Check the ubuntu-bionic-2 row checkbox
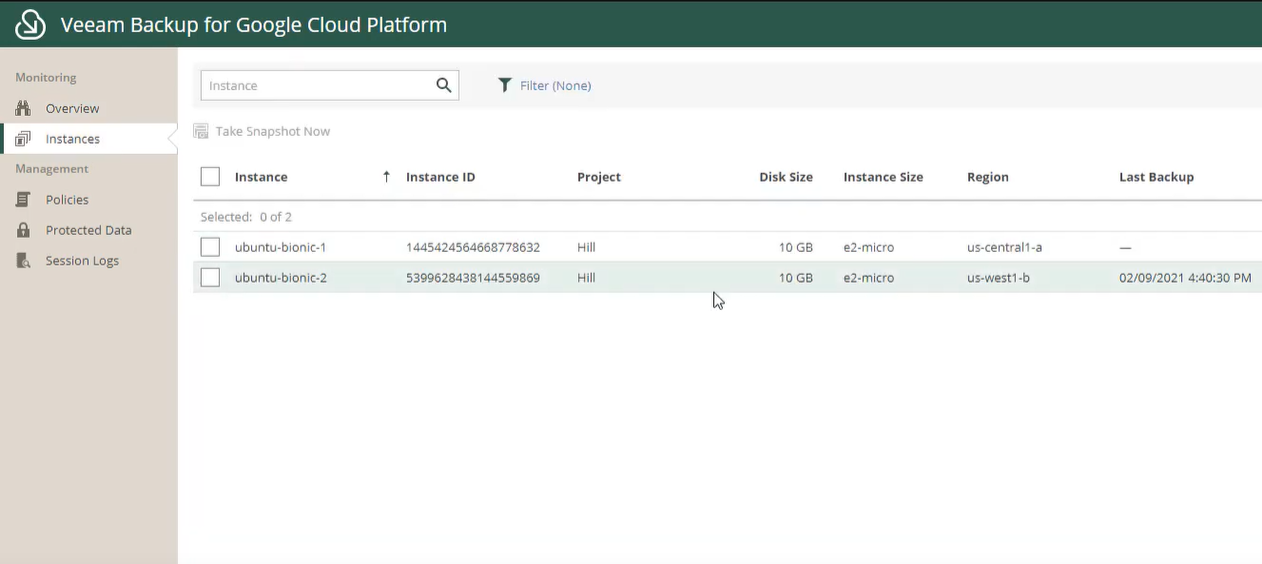 pyautogui.click(x=210, y=277)
